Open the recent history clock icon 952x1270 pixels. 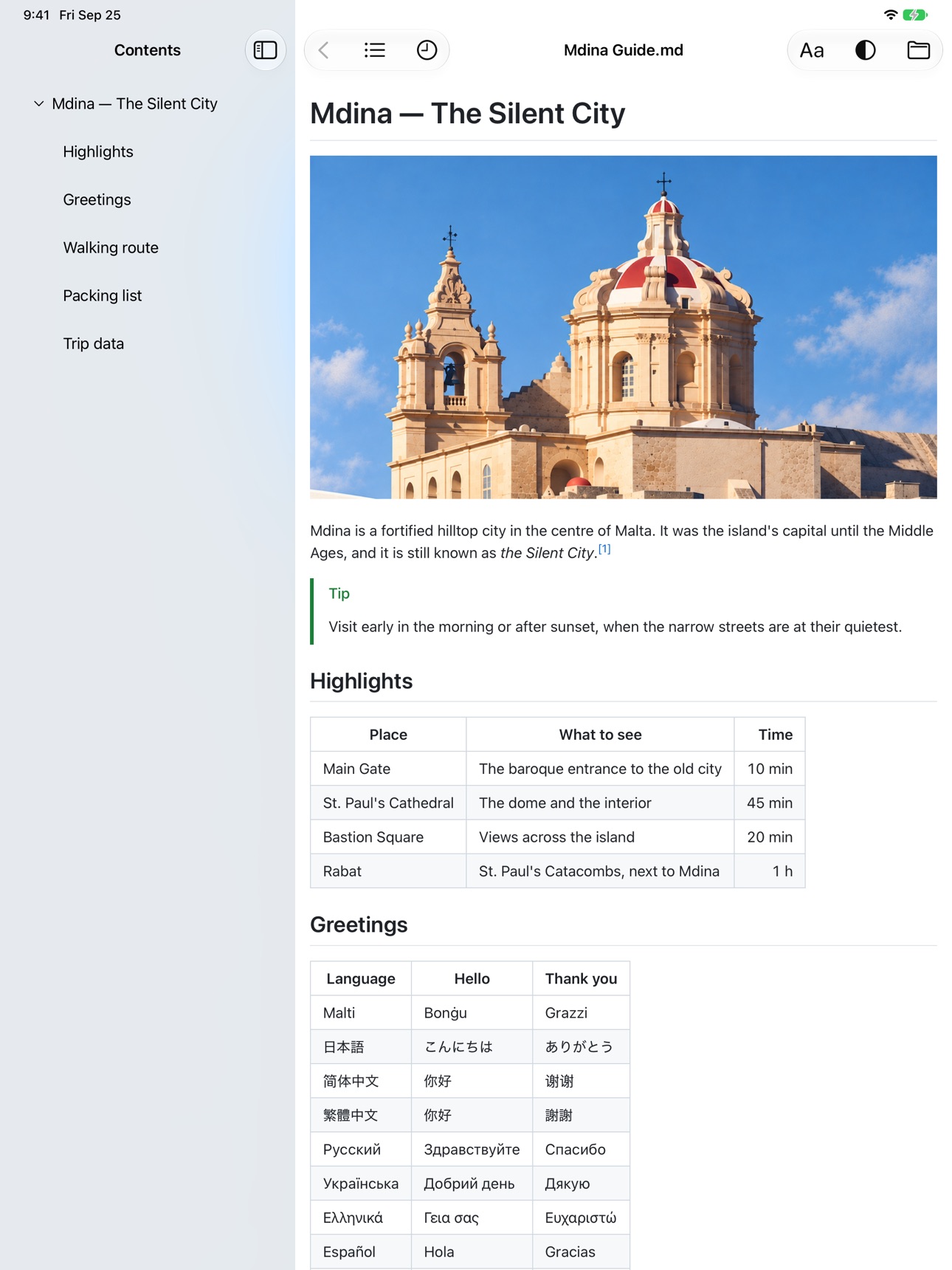click(x=427, y=50)
